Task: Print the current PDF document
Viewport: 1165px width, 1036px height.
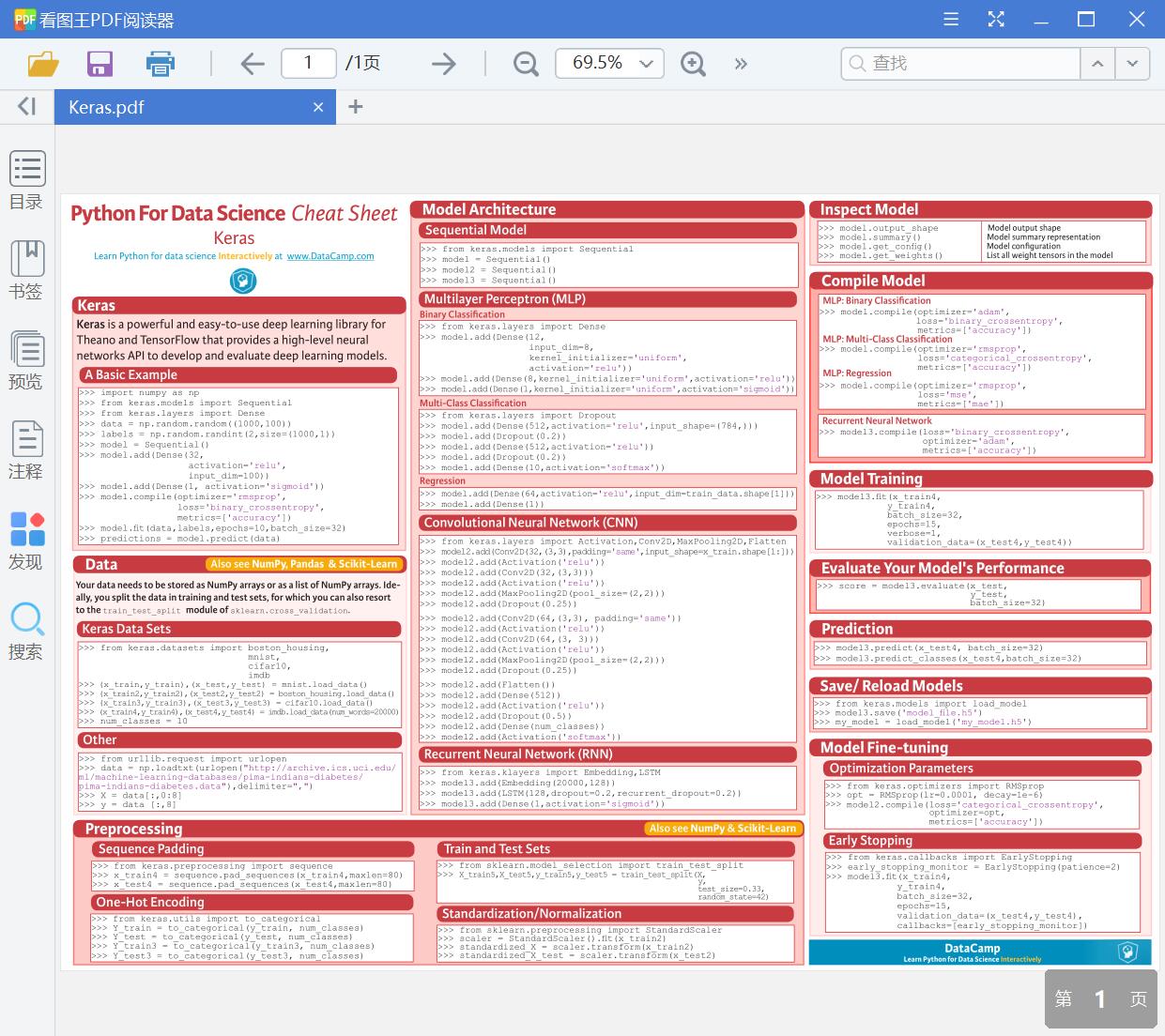Action: pyautogui.click(x=160, y=63)
